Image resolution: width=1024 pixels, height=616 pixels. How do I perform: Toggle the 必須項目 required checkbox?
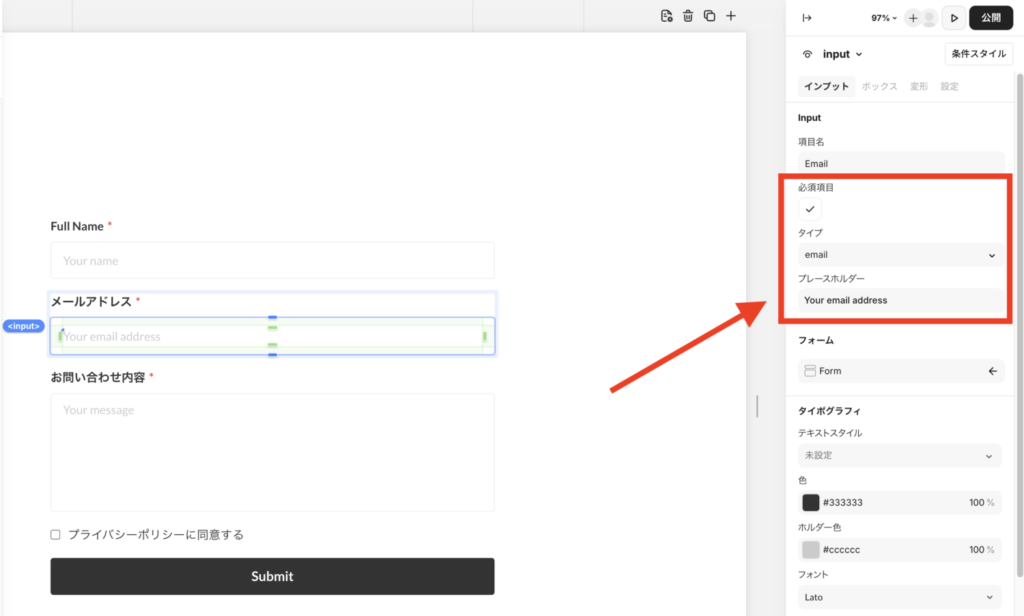click(810, 209)
